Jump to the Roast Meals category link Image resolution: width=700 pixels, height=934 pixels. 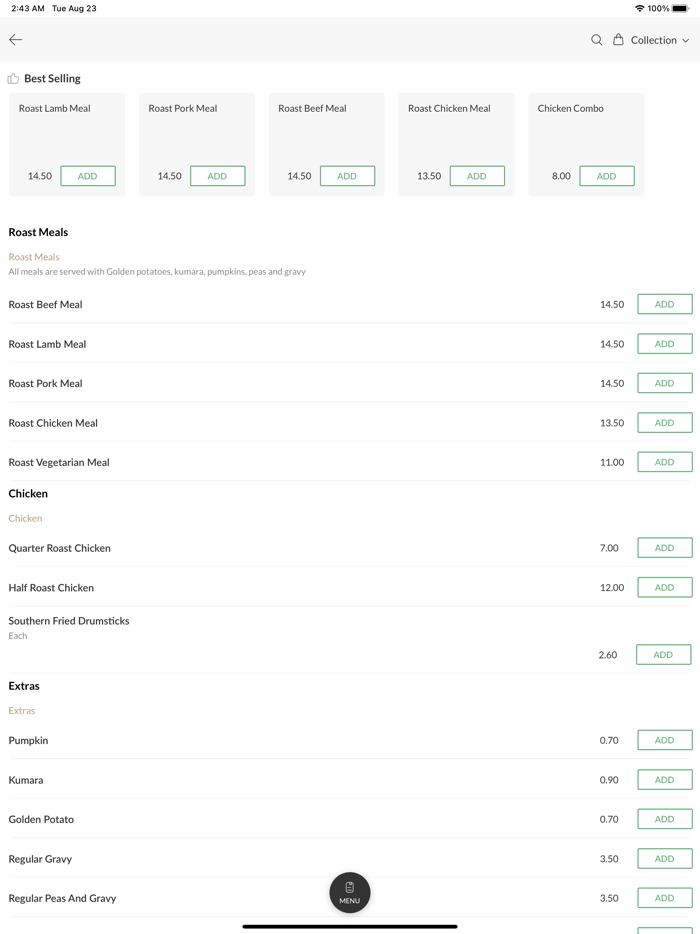34,257
